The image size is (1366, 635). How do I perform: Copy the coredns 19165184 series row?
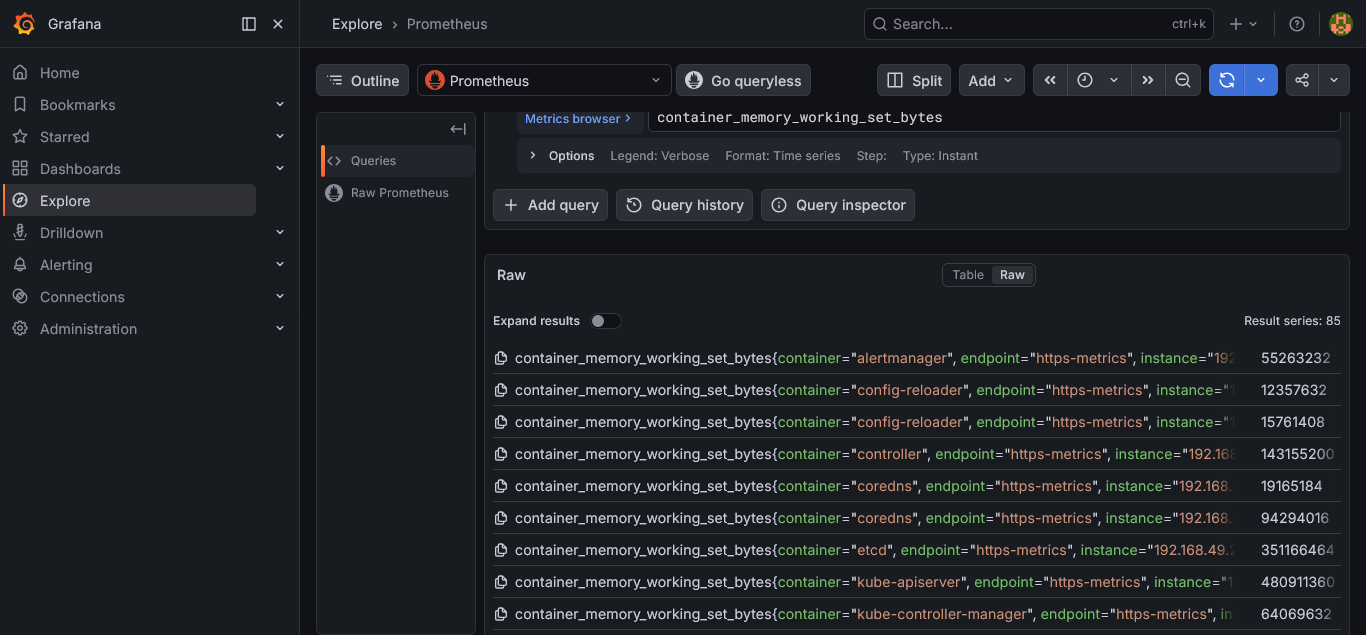click(x=502, y=486)
